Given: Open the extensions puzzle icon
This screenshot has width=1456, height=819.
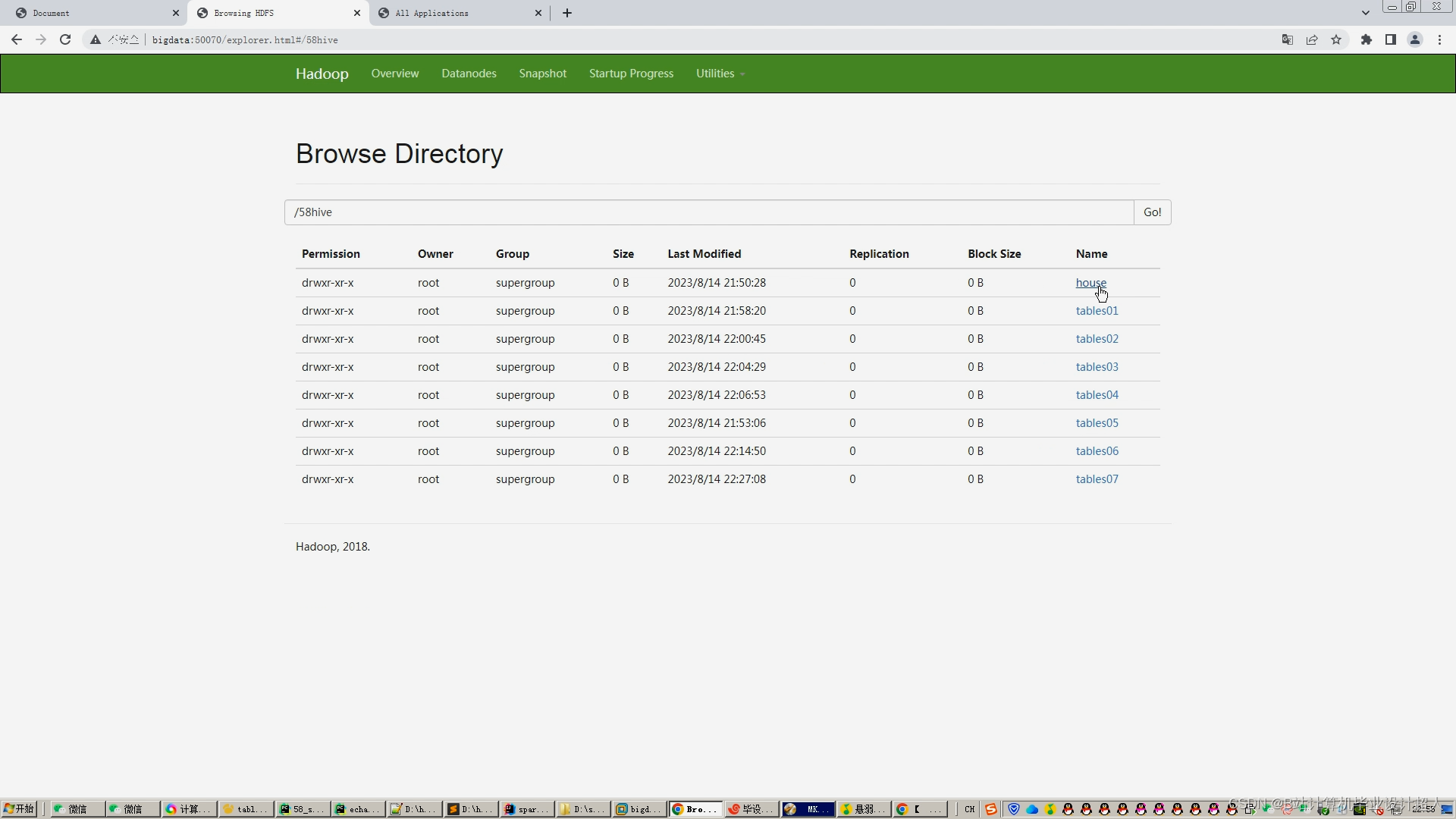Looking at the screenshot, I should [x=1366, y=39].
